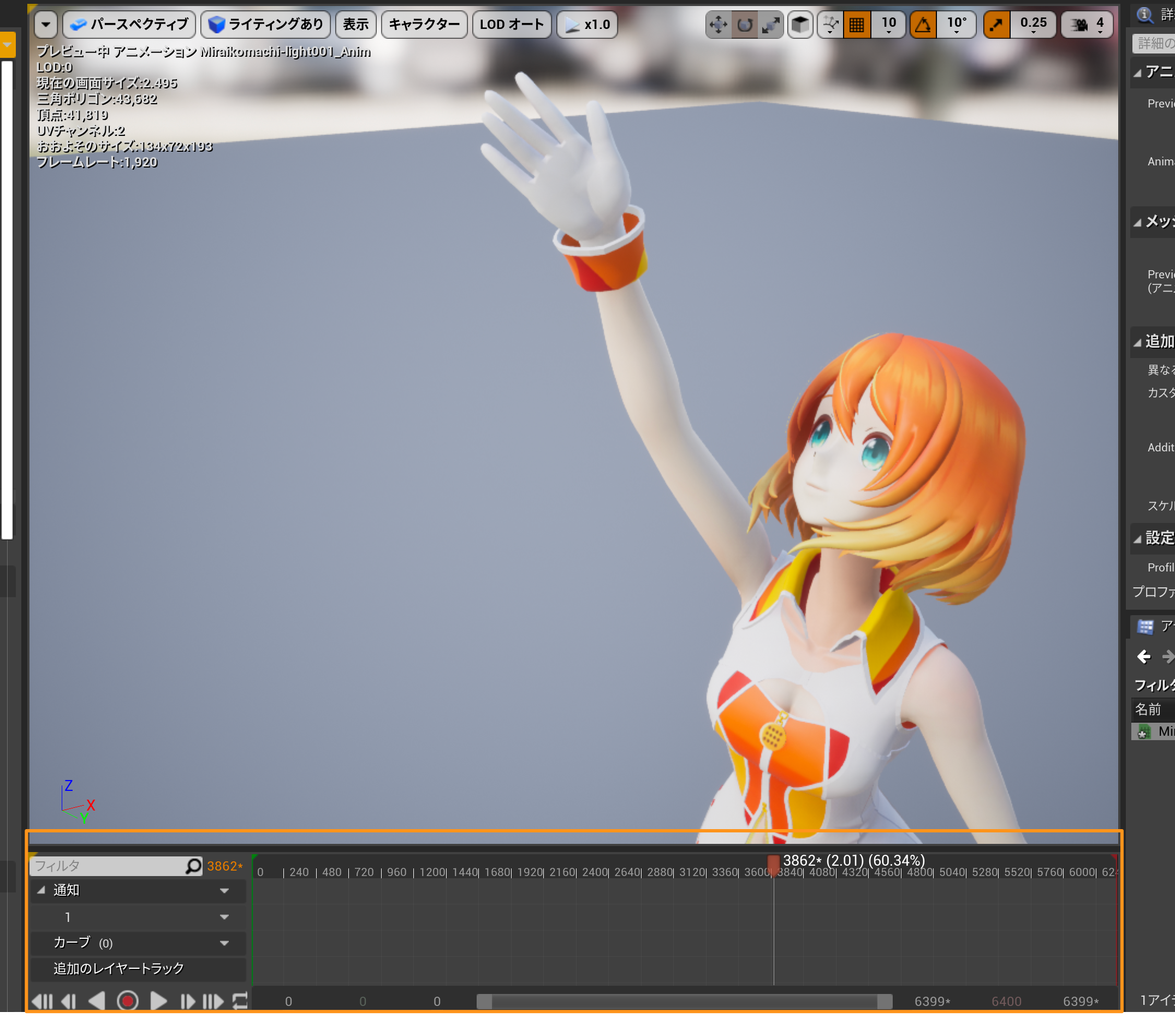This screenshot has width=1175, height=1036.
Task: Select the 追加のレイヤートラック row
Action: click(138, 969)
